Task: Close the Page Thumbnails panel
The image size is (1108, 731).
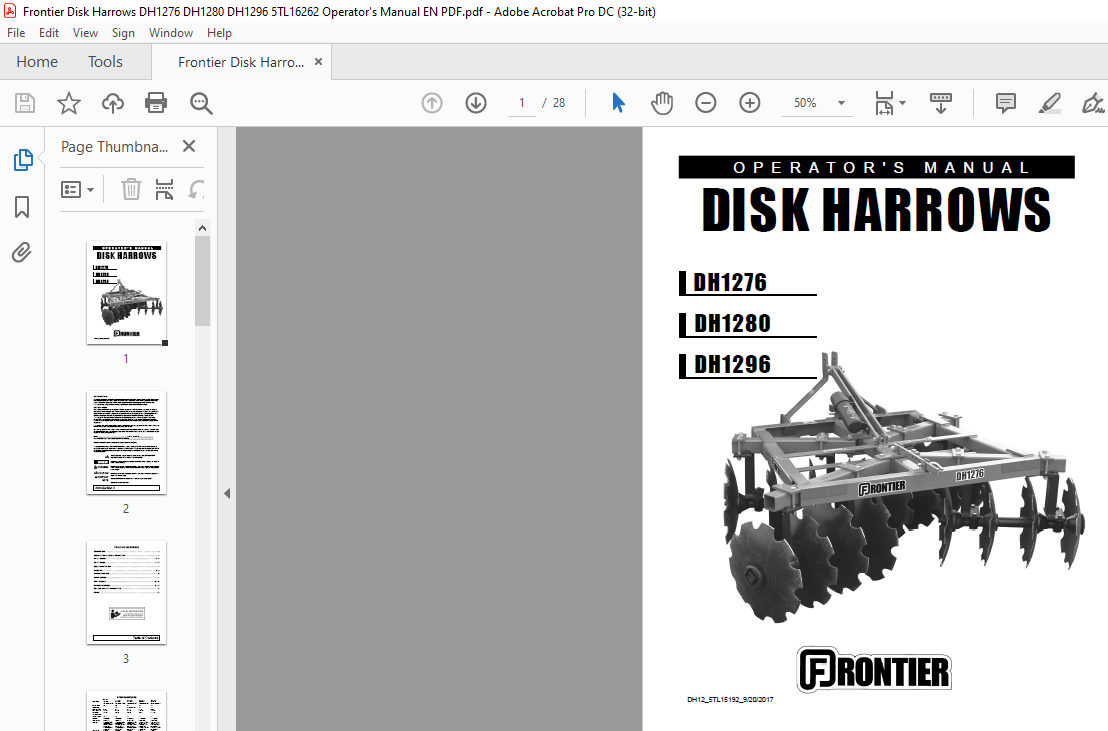Action: (x=189, y=146)
